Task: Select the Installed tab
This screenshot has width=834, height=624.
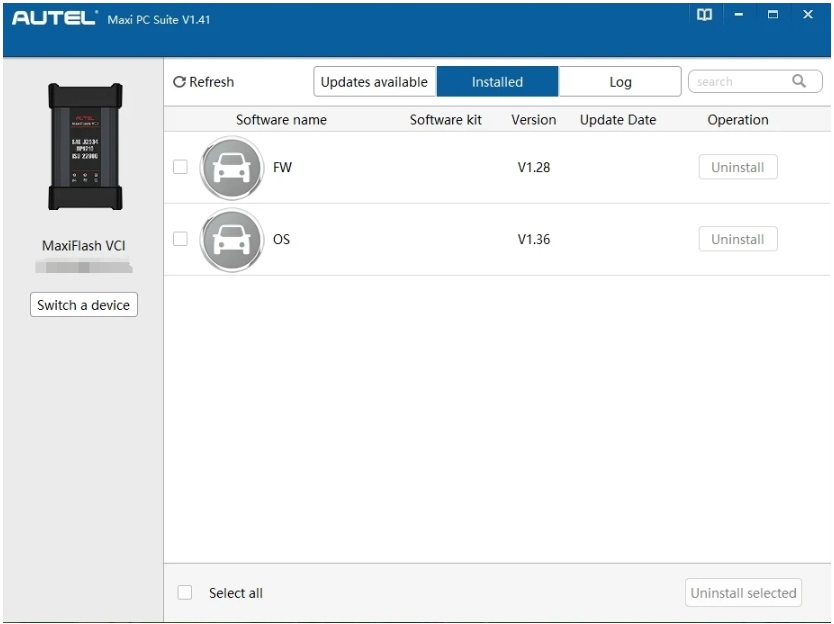Action: click(x=497, y=82)
